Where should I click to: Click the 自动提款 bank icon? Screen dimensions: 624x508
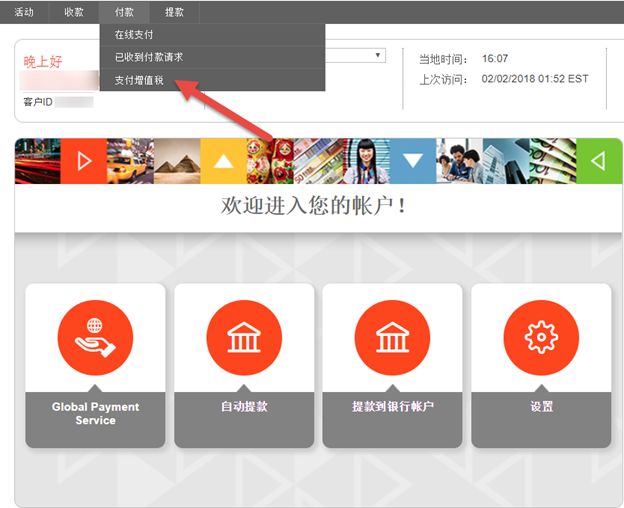[244, 337]
